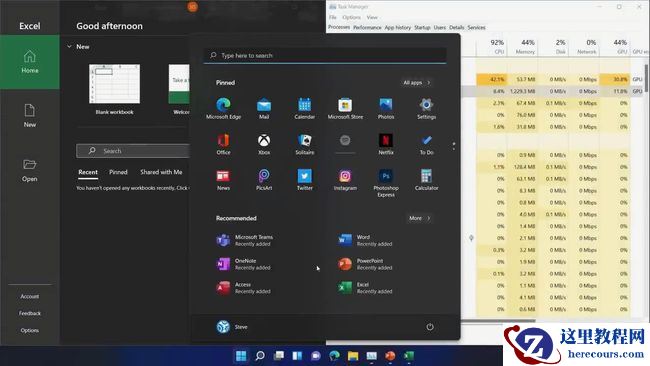Open the Xbox app

tap(264, 144)
